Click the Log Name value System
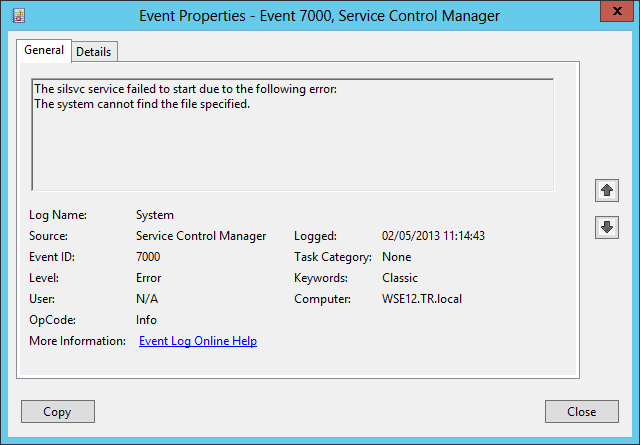The image size is (640, 445). click(155, 215)
